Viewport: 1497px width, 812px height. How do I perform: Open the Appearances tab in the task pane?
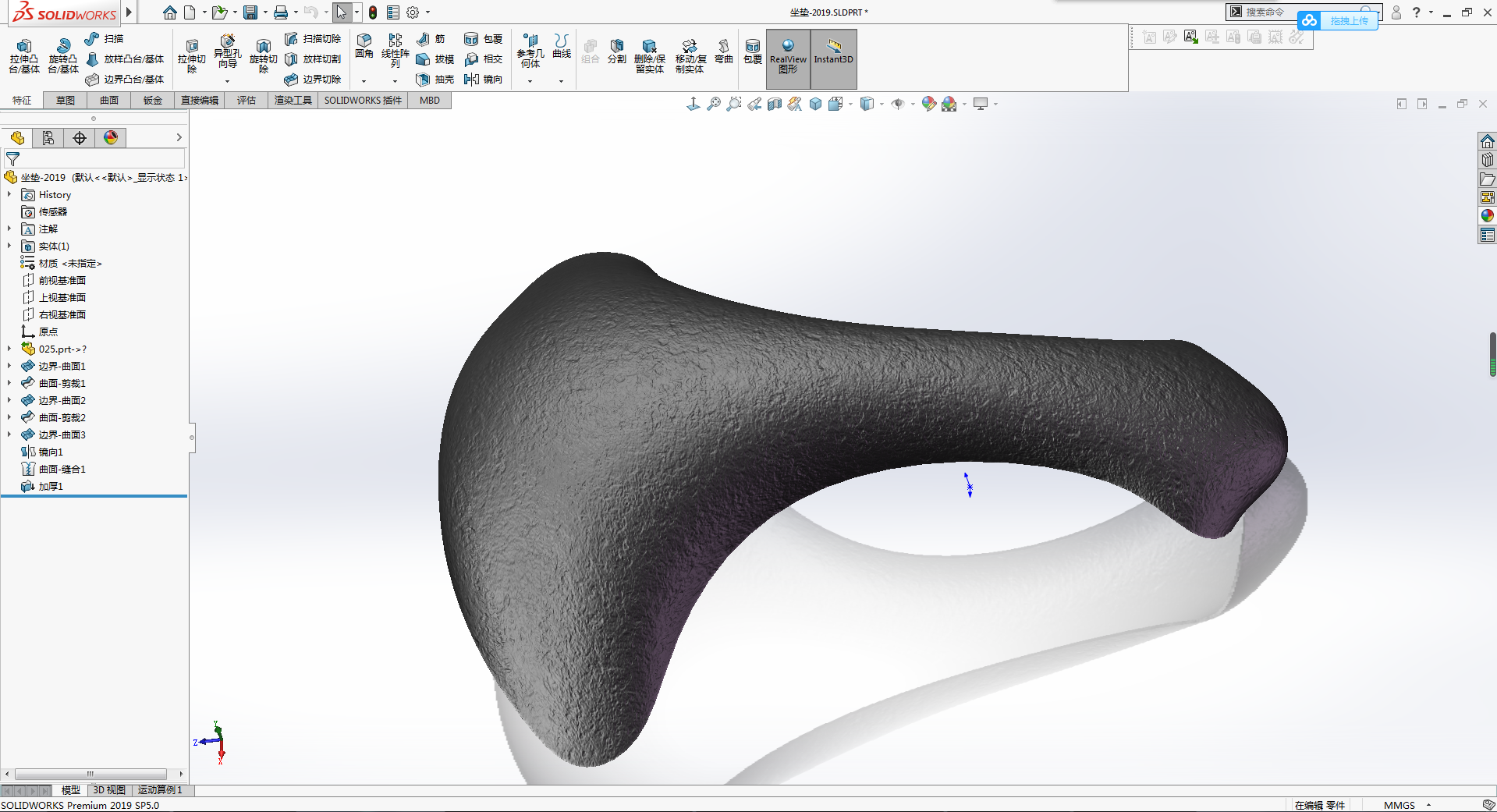(1488, 216)
